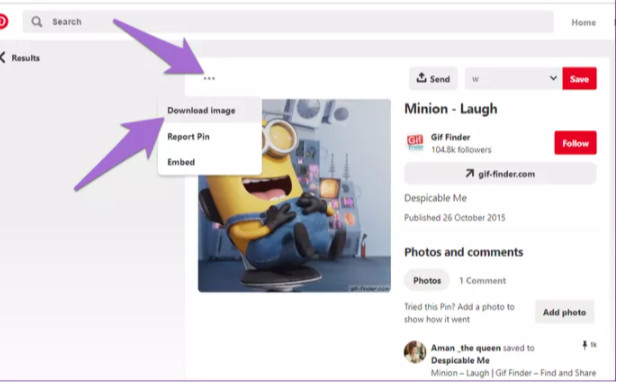
Task: Follow the Gif Finder account
Action: pyautogui.click(x=575, y=143)
